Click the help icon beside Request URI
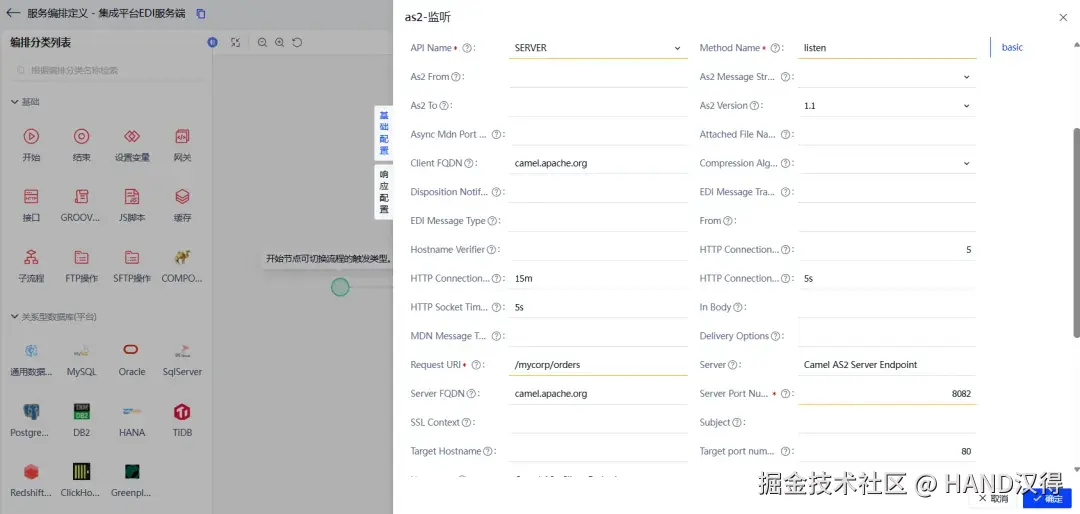1080x514 pixels. tap(475, 365)
